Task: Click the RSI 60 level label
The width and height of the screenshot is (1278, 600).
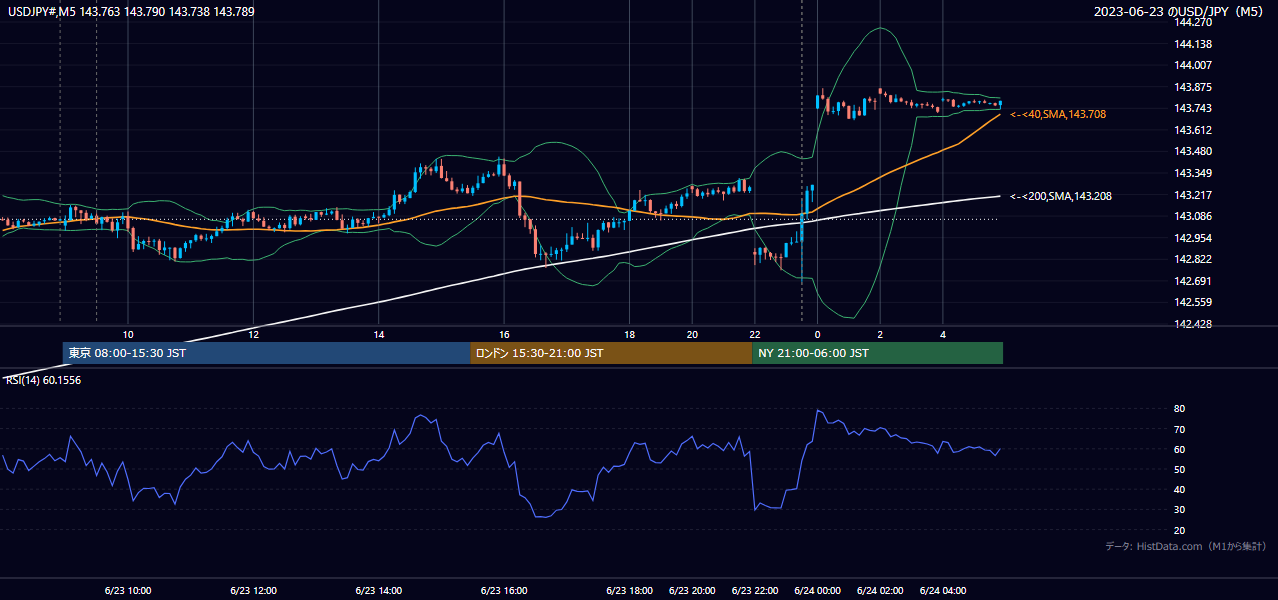Action: [x=1179, y=449]
